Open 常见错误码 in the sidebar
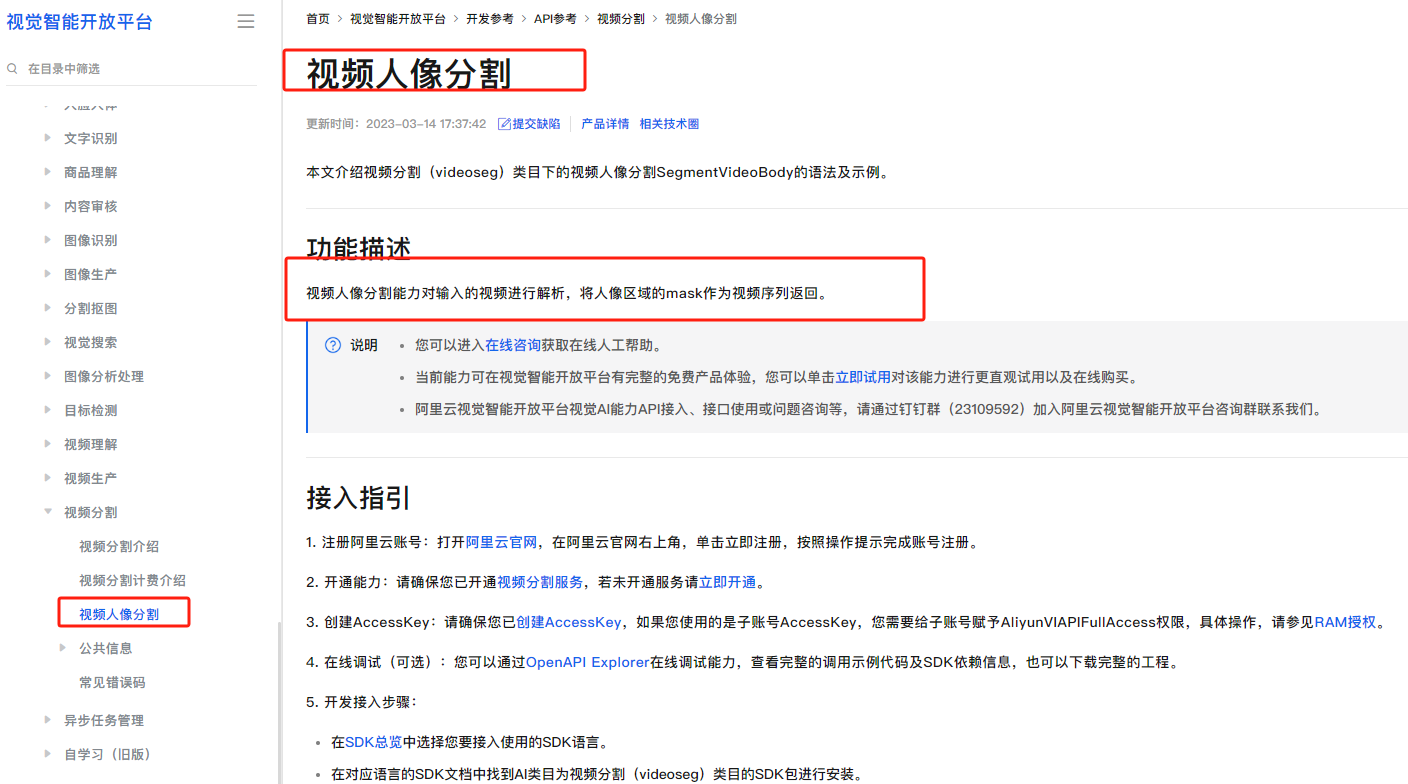The image size is (1408, 784). (112, 682)
